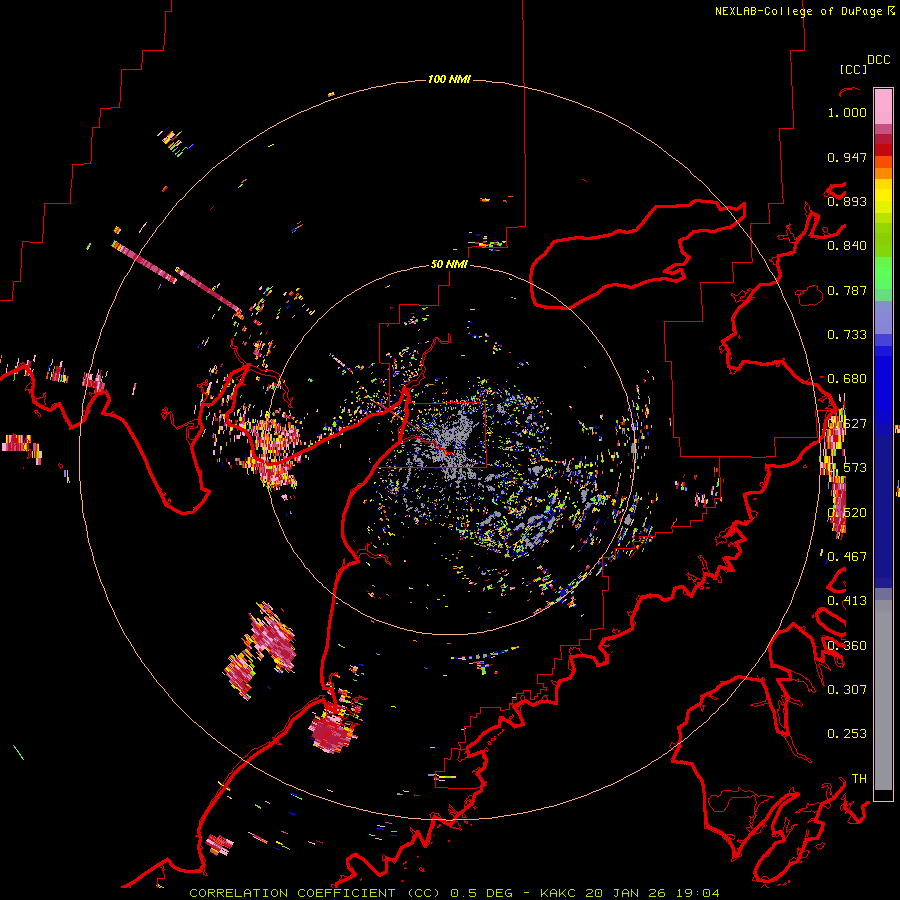Click the 0.733 scale value
Screen dimensions: 900x900
(847, 335)
